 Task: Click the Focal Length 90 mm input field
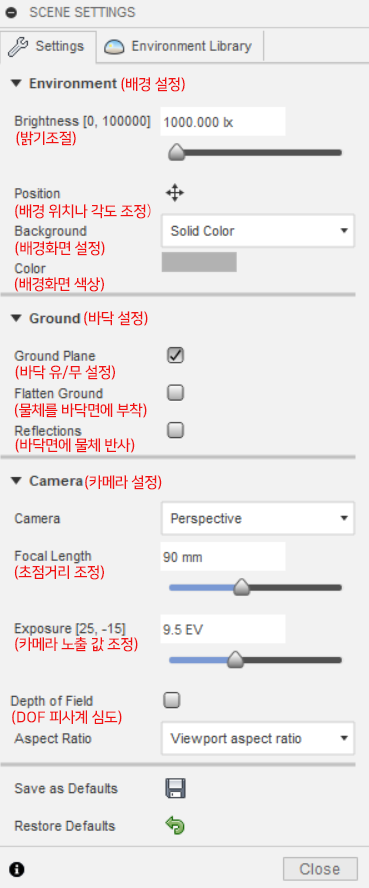pos(223,557)
